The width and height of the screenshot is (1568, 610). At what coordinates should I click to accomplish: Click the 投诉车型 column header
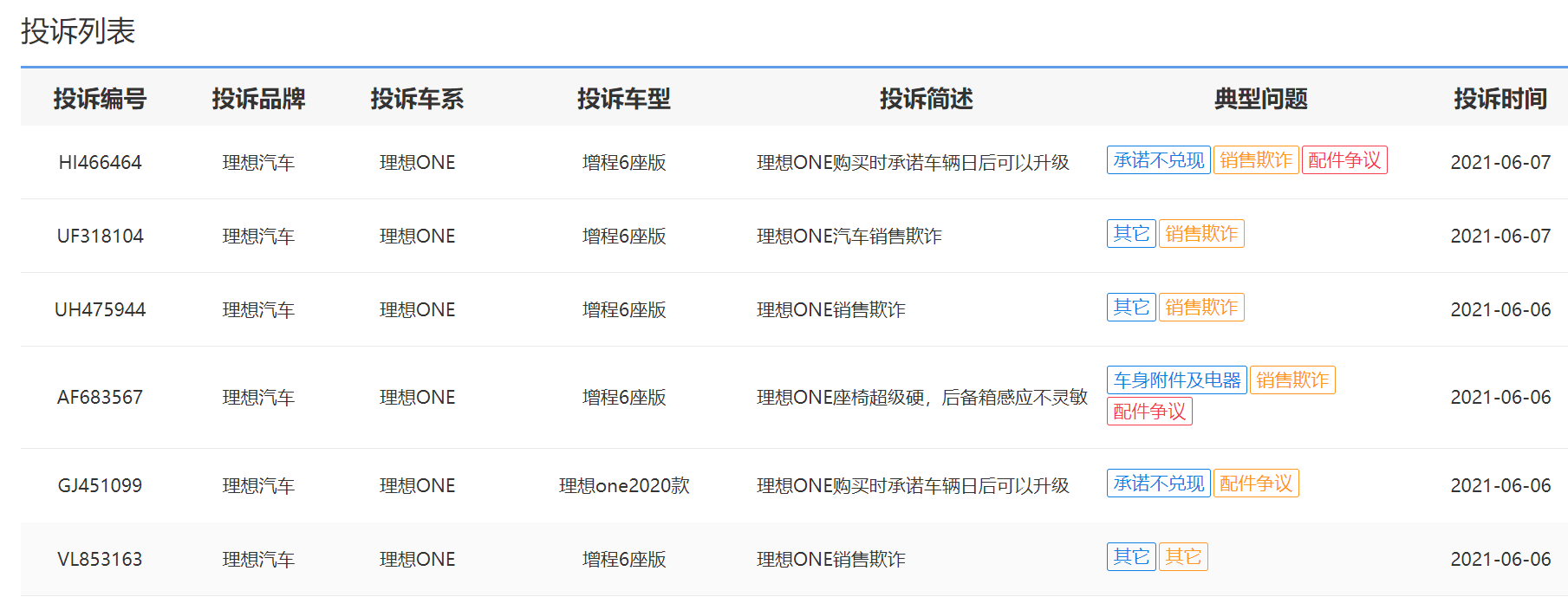(x=624, y=99)
